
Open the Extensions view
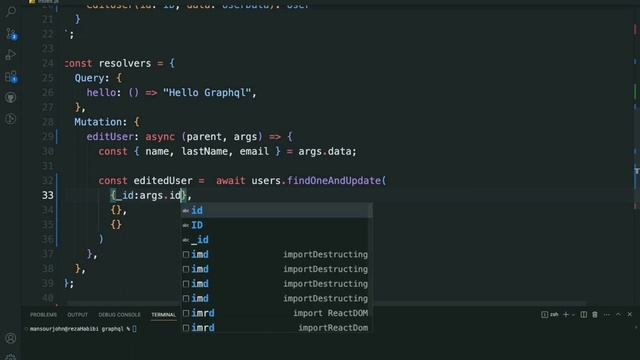pos(11,76)
